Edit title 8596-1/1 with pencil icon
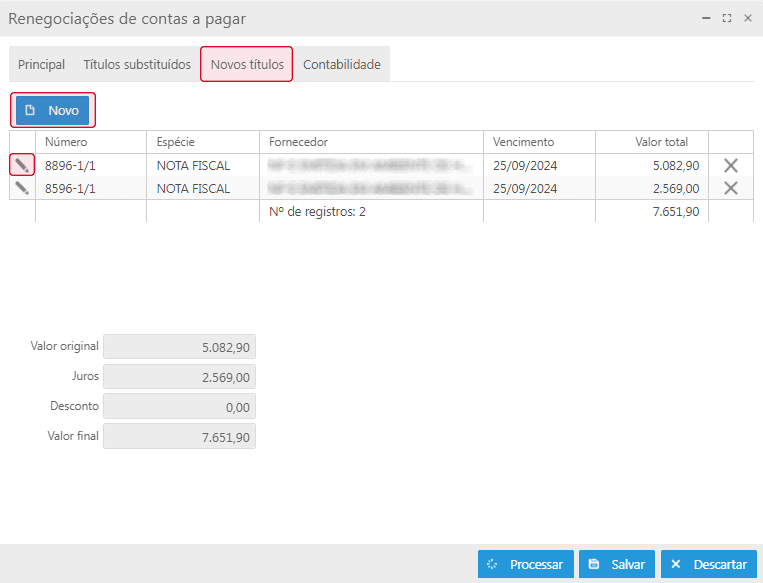Screen dimensions: 763x583 pos(22,188)
